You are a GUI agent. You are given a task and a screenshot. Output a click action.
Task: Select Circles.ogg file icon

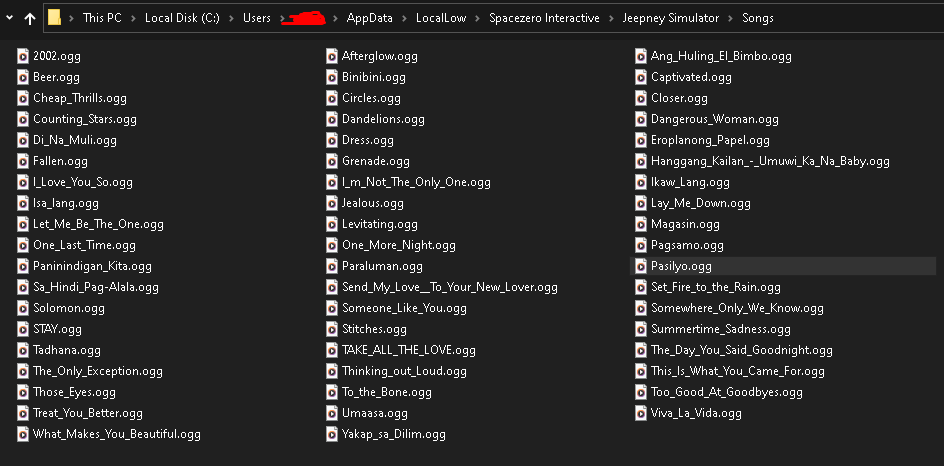pyautogui.click(x=332, y=98)
